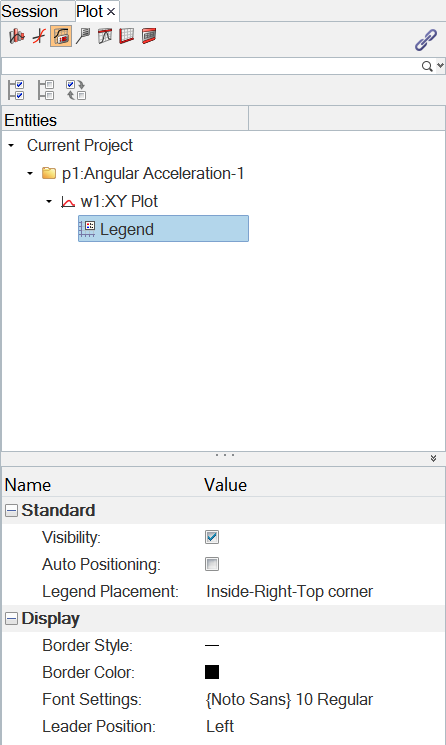The image size is (446, 745).
Task: Click the 'Leader Position:' property label
Action: click(x=99, y=726)
